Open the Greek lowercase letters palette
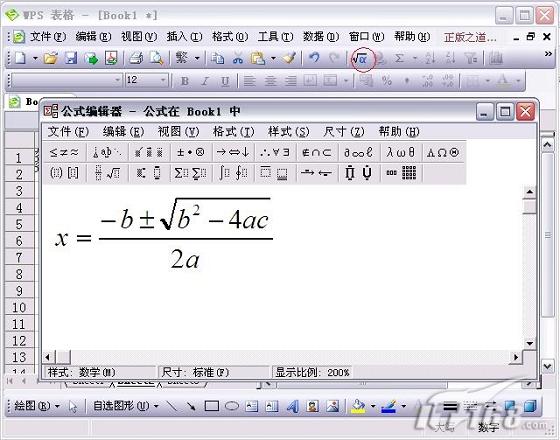The image size is (560, 440). [x=401, y=152]
